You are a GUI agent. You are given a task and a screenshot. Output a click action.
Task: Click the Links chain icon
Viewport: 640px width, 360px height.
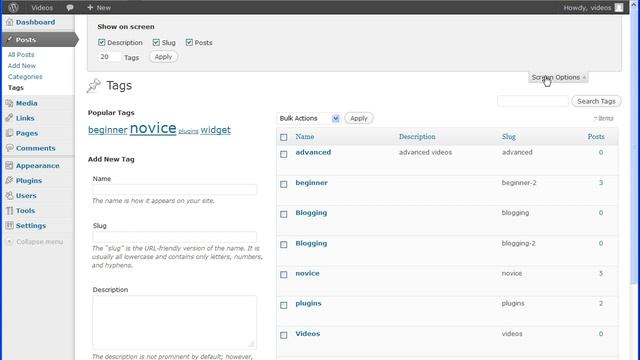[x=9, y=118]
